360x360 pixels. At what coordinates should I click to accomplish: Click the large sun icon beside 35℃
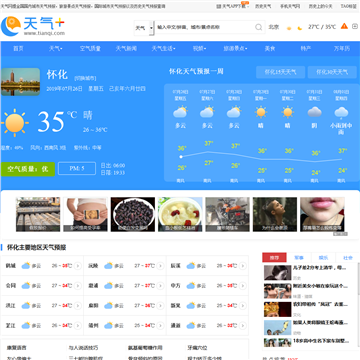pos(15,123)
